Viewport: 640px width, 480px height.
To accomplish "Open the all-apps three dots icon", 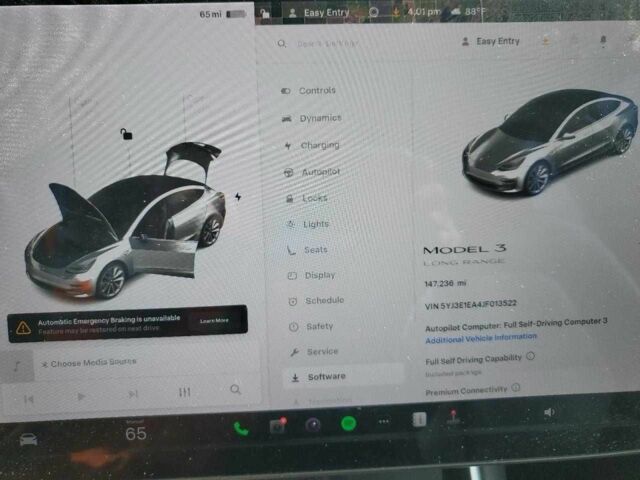I will [x=384, y=422].
